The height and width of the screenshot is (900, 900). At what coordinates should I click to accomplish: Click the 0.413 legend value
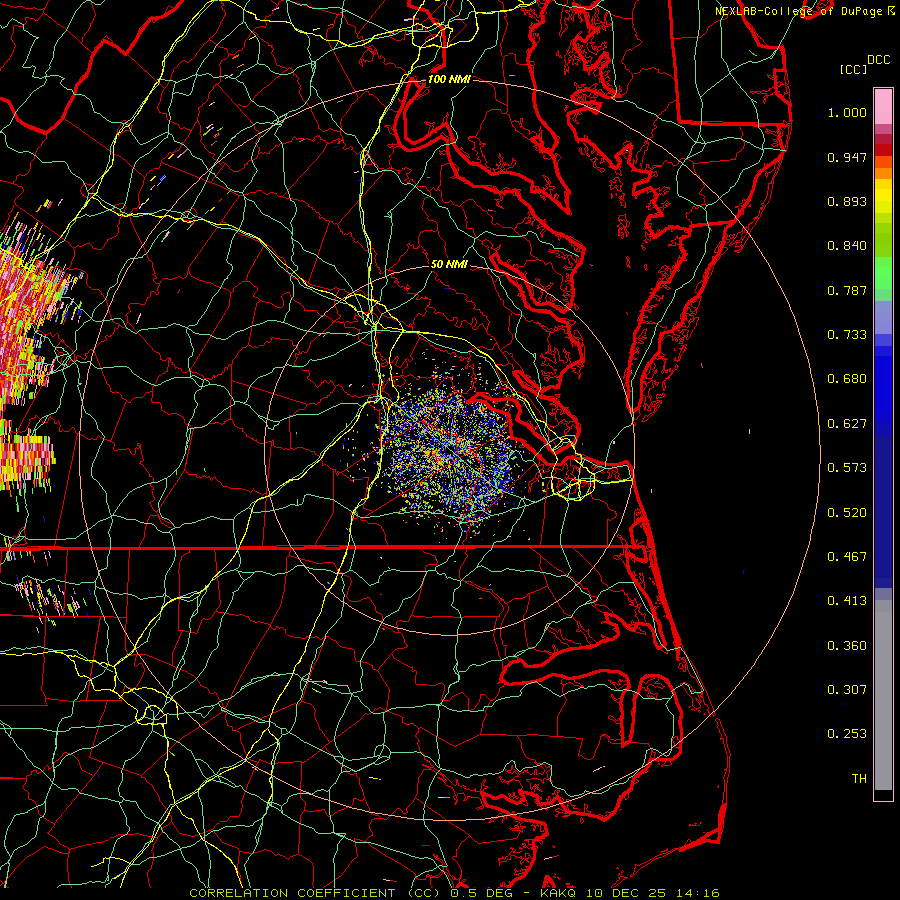click(847, 601)
